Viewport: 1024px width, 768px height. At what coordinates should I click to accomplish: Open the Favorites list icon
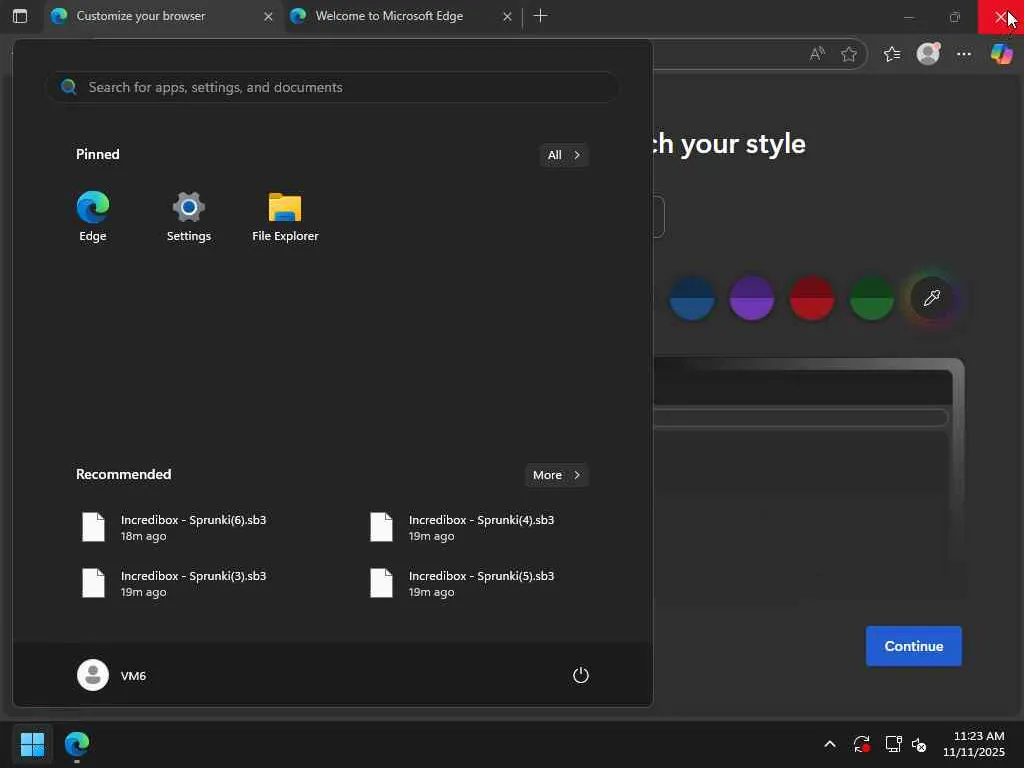point(892,54)
